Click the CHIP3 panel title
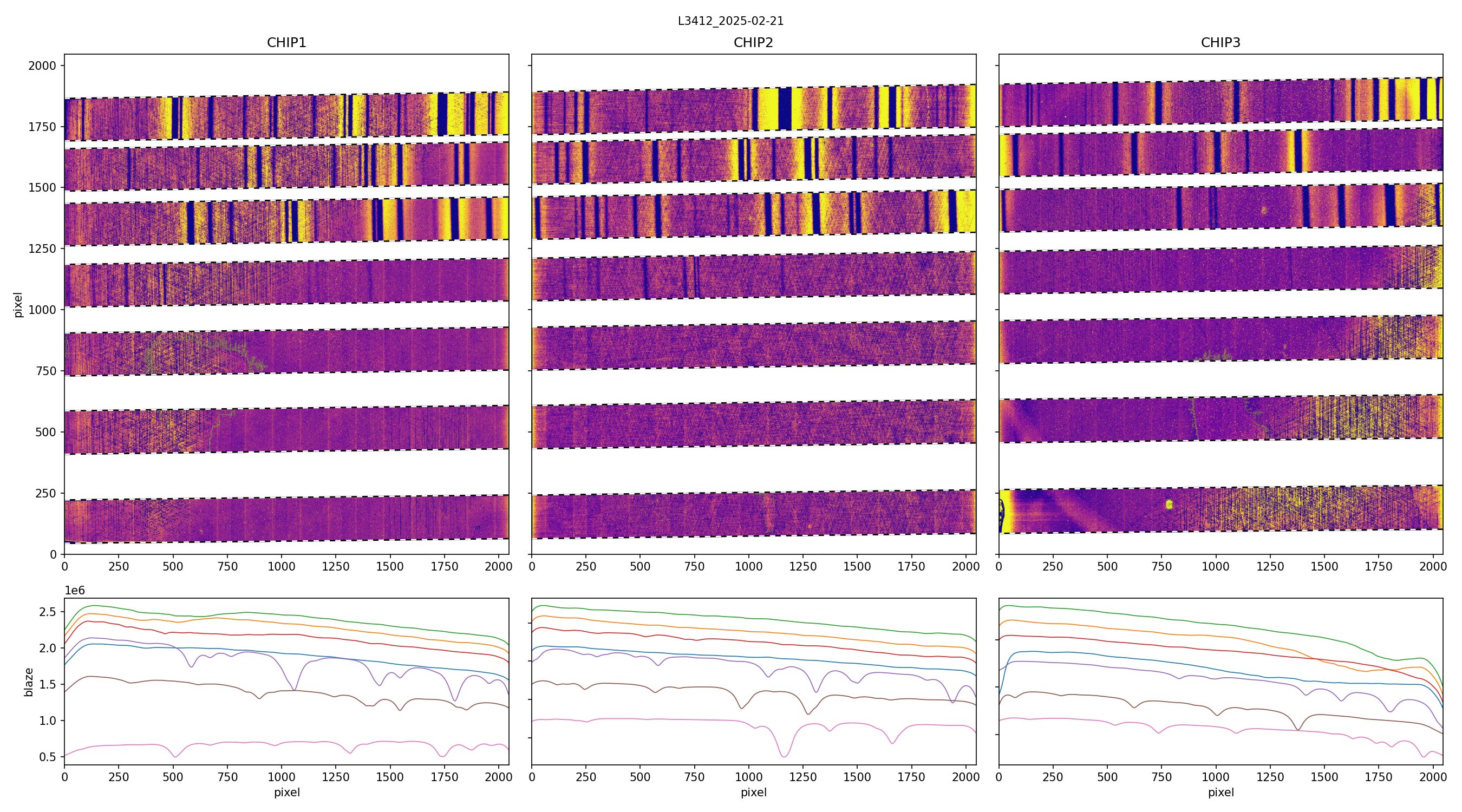 (x=1220, y=43)
